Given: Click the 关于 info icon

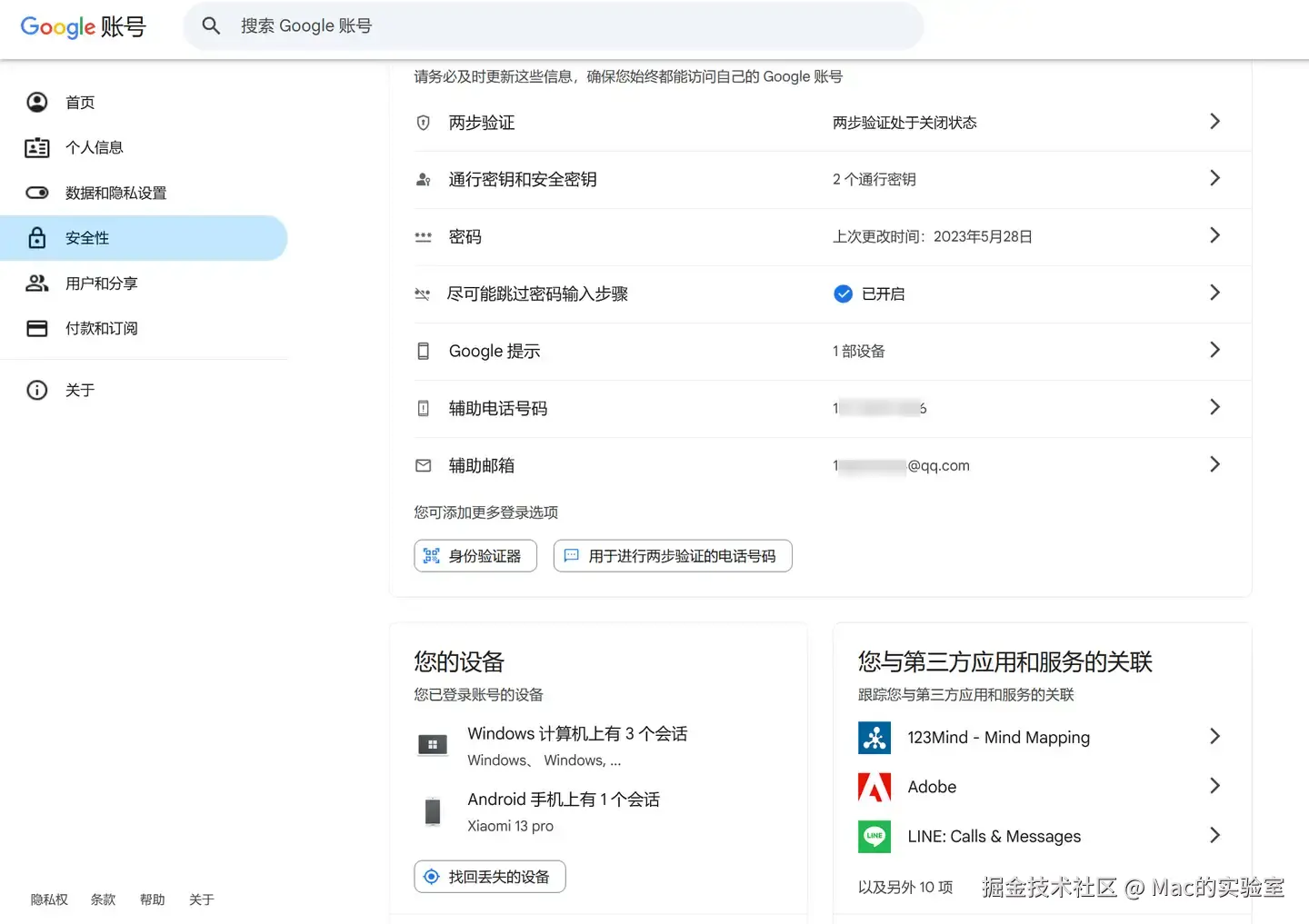Looking at the screenshot, I should tap(37, 390).
